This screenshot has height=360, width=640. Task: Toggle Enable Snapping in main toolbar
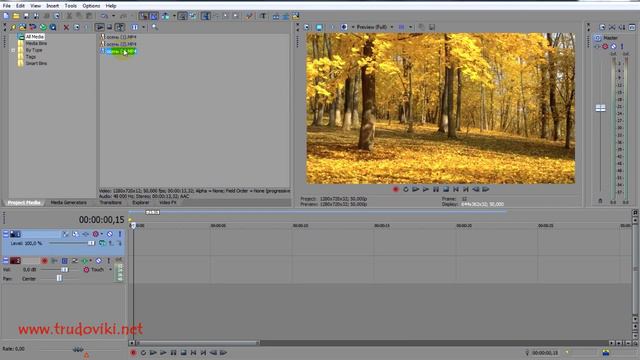pos(143,16)
